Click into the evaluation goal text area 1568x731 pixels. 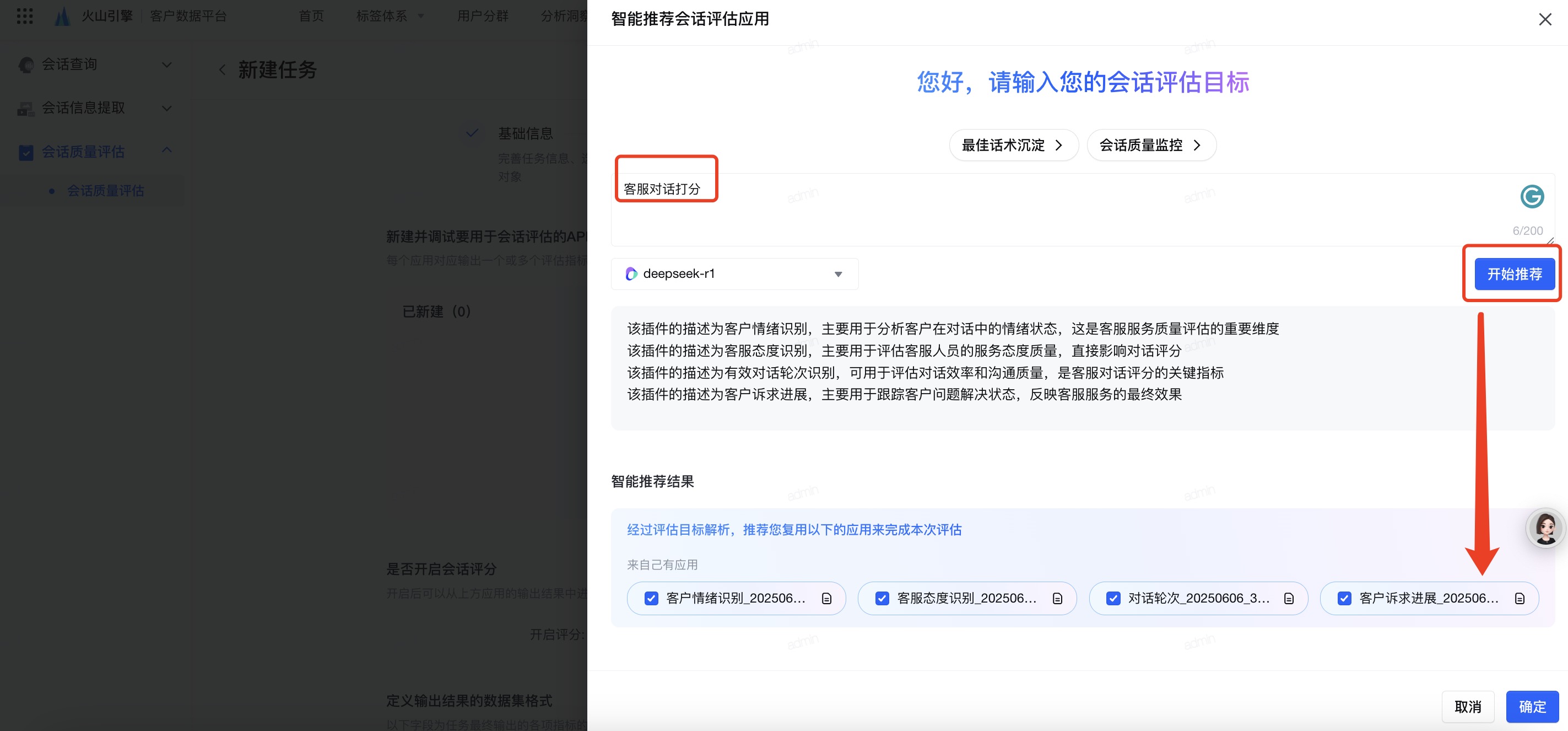click(1082, 209)
